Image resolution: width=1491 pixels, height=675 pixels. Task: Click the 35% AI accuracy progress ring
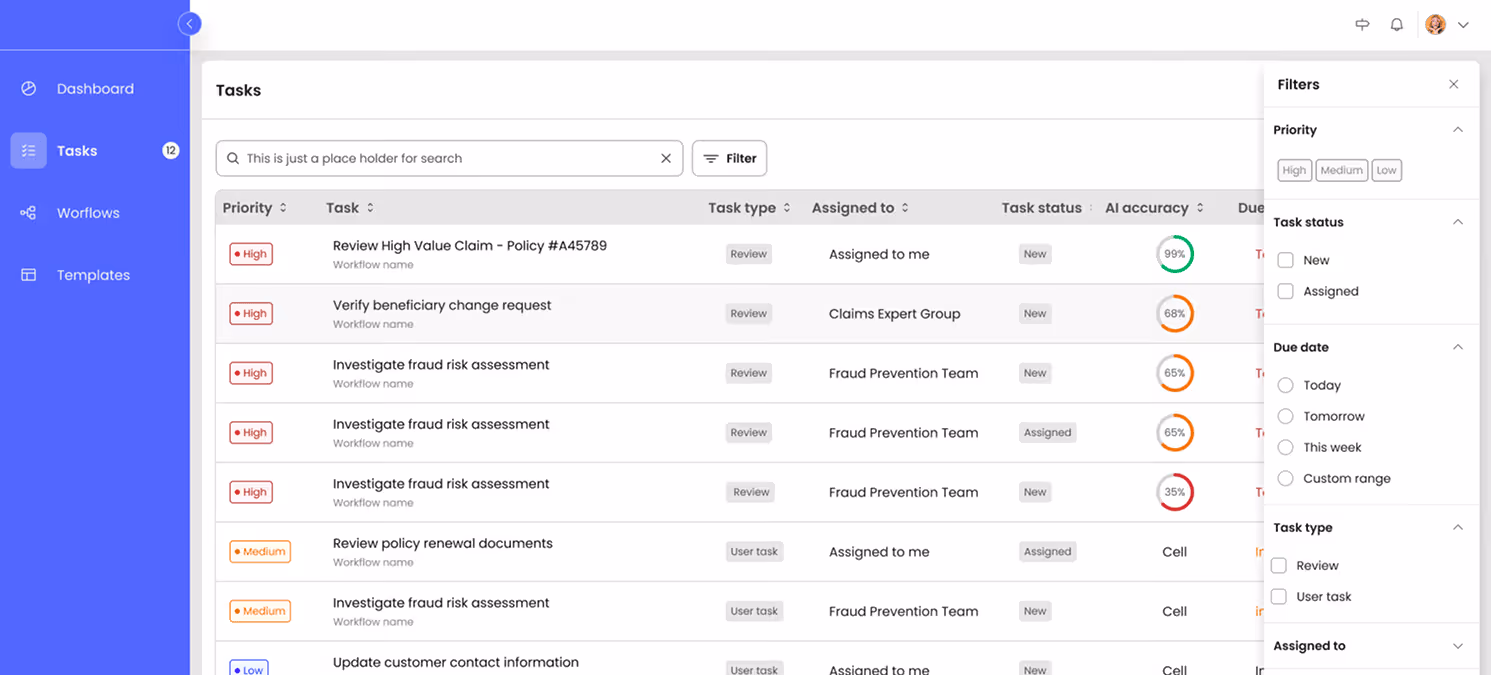[x=1175, y=492]
